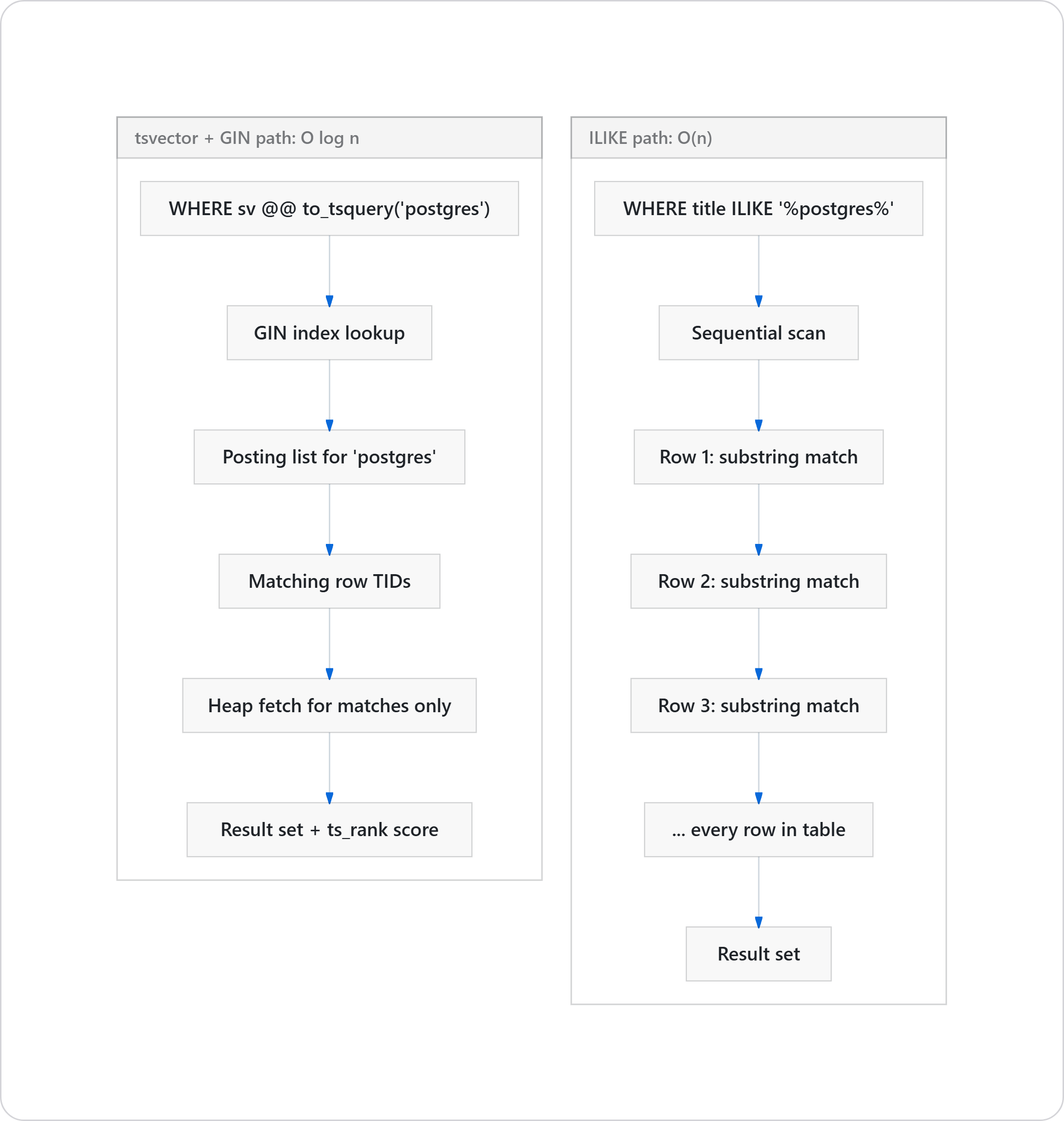Select the Matching row TIDs node

click(329, 581)
